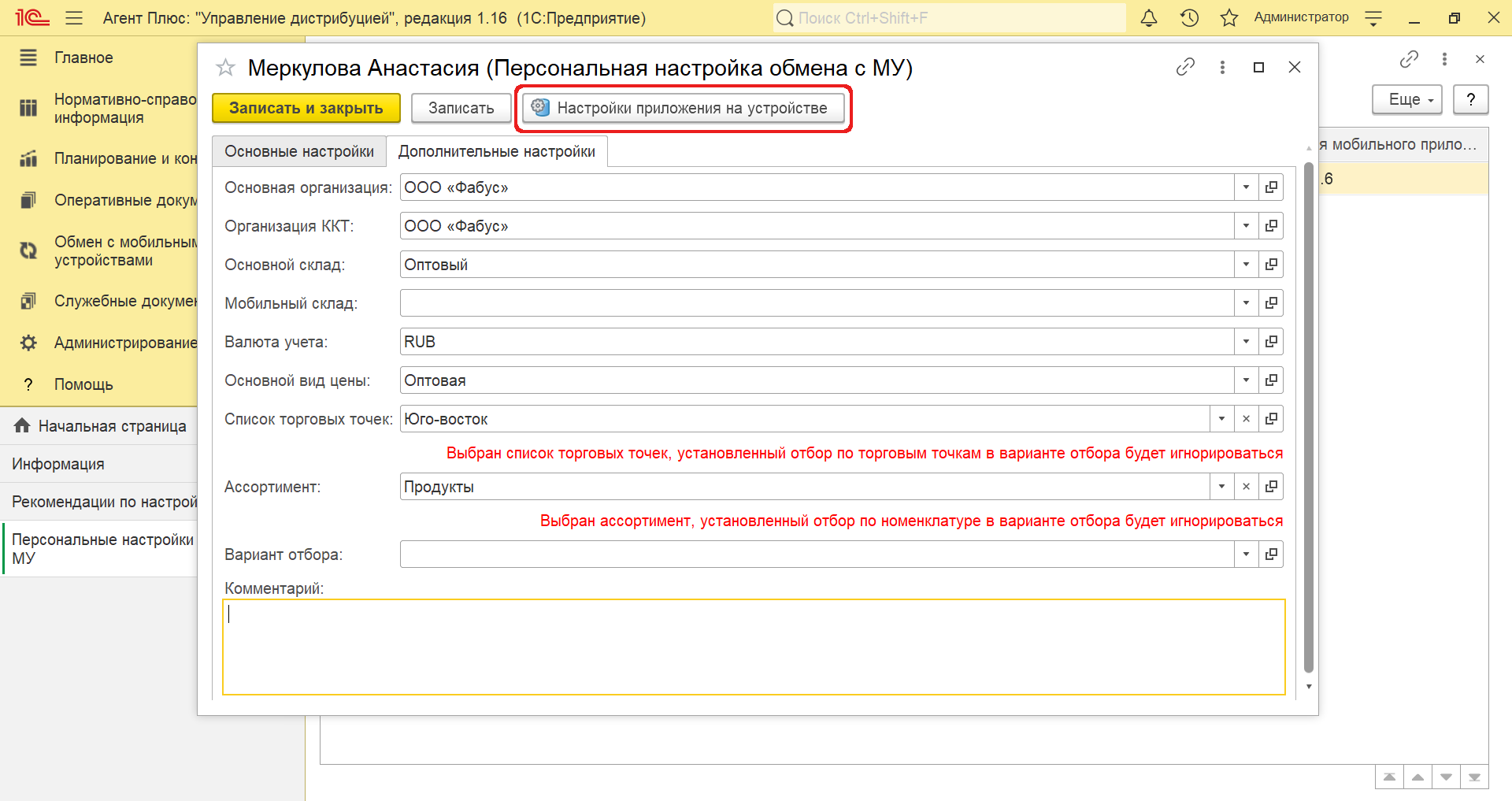Click into the Комментарий text area

[x=754, y=647]
